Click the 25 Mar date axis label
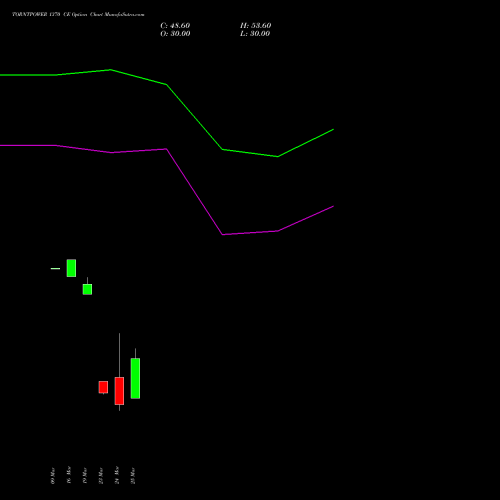The image size is (500, 500). pos(133,476)
